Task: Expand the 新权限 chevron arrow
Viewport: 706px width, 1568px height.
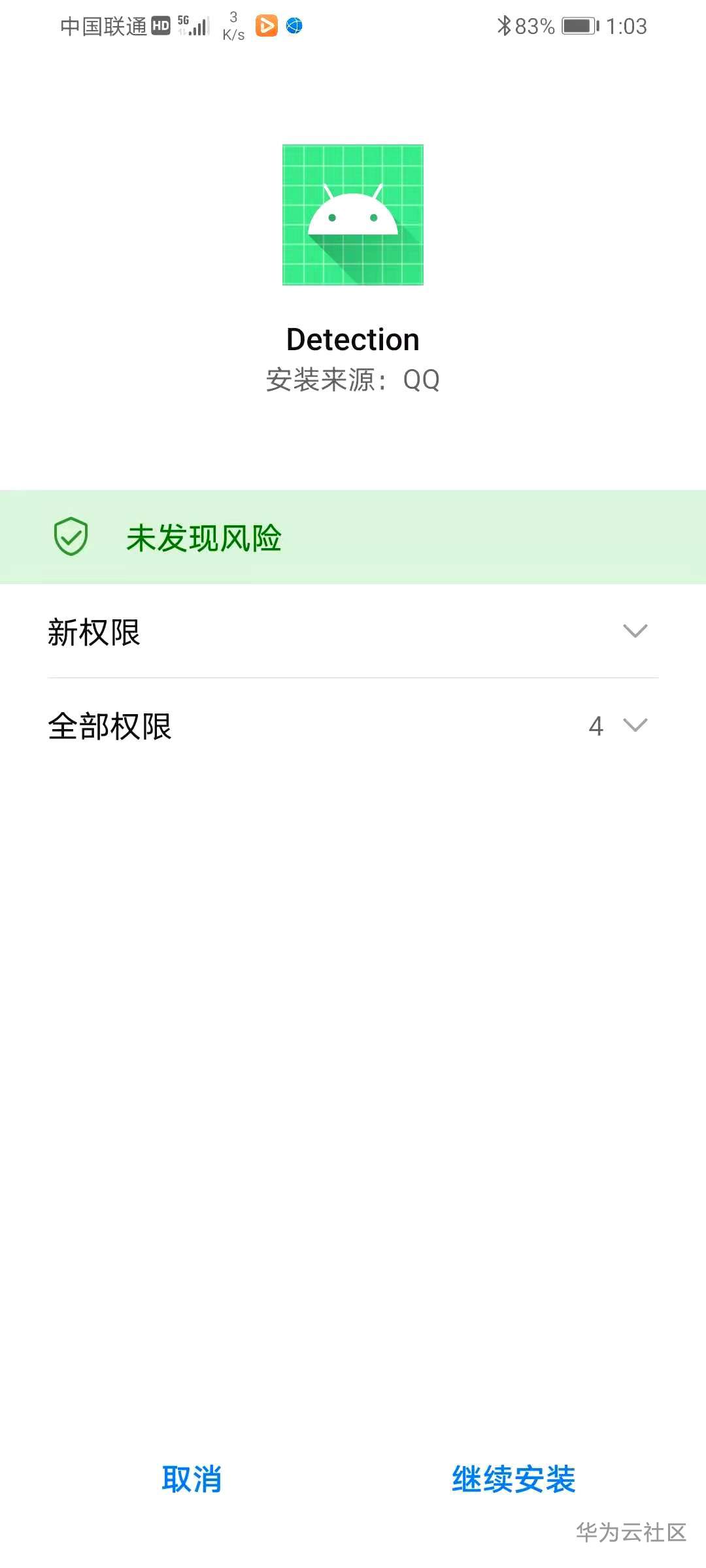Action: pos(635,631)
